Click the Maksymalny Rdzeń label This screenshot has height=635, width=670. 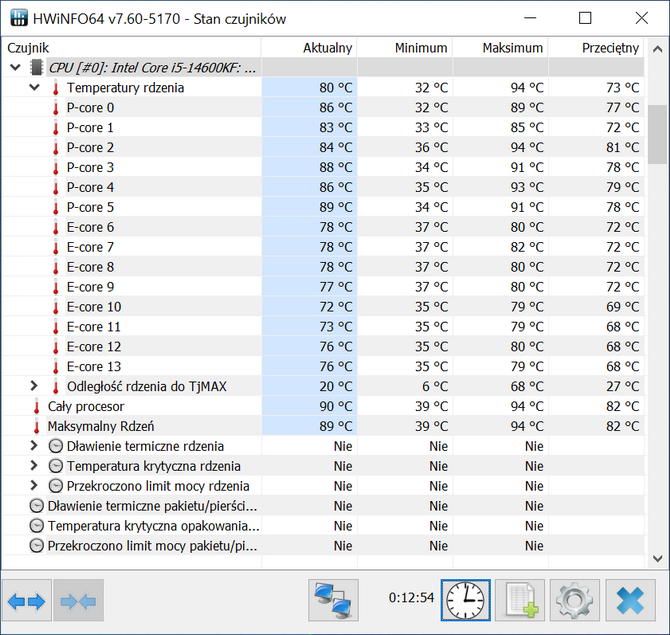101,426
